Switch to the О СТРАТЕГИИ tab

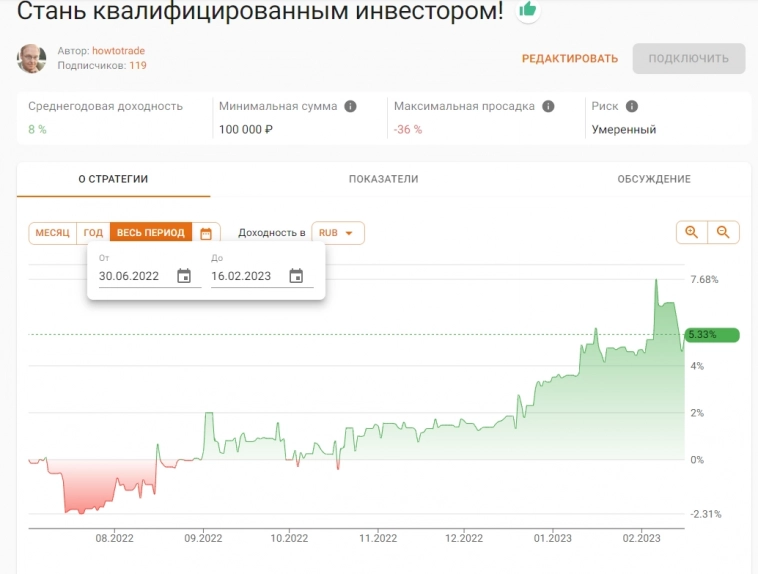pyautogui.click(x=113, y=179)
